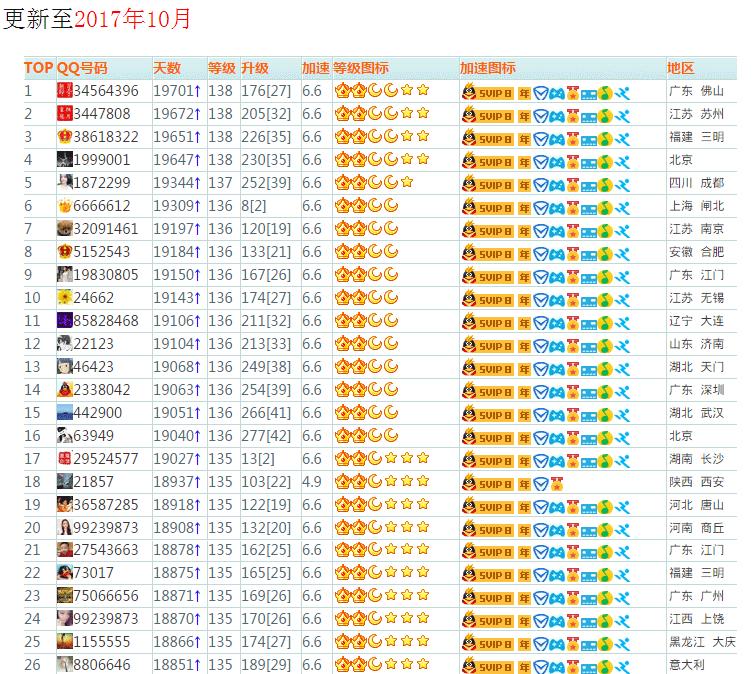754x674 pixels.
Task: Click the medal icon in row 18
Action: [x=557, y=483]
